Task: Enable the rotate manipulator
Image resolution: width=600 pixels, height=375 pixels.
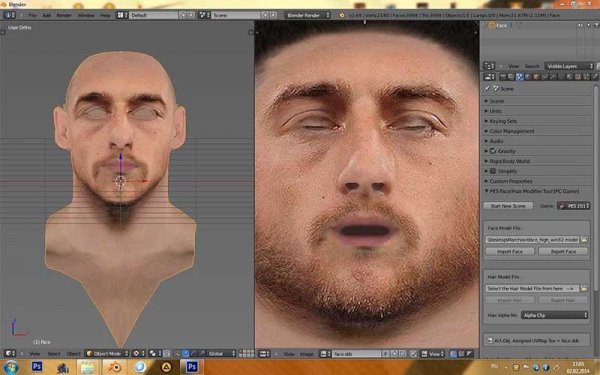Action: tap(193, 354)
